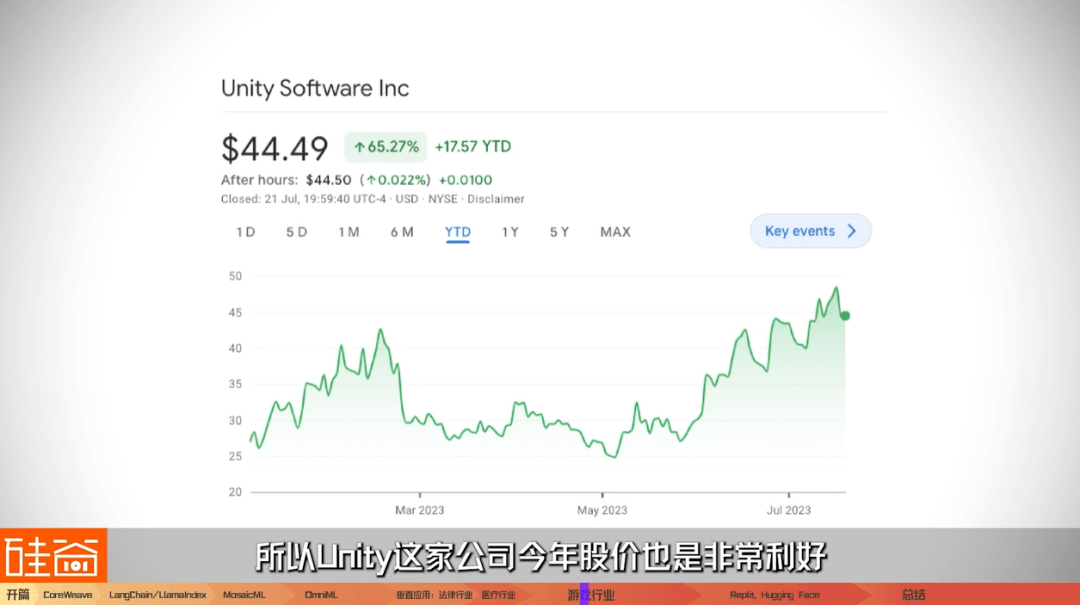
Task: Show the 1Y price chart
Action: tap(510, 232)
